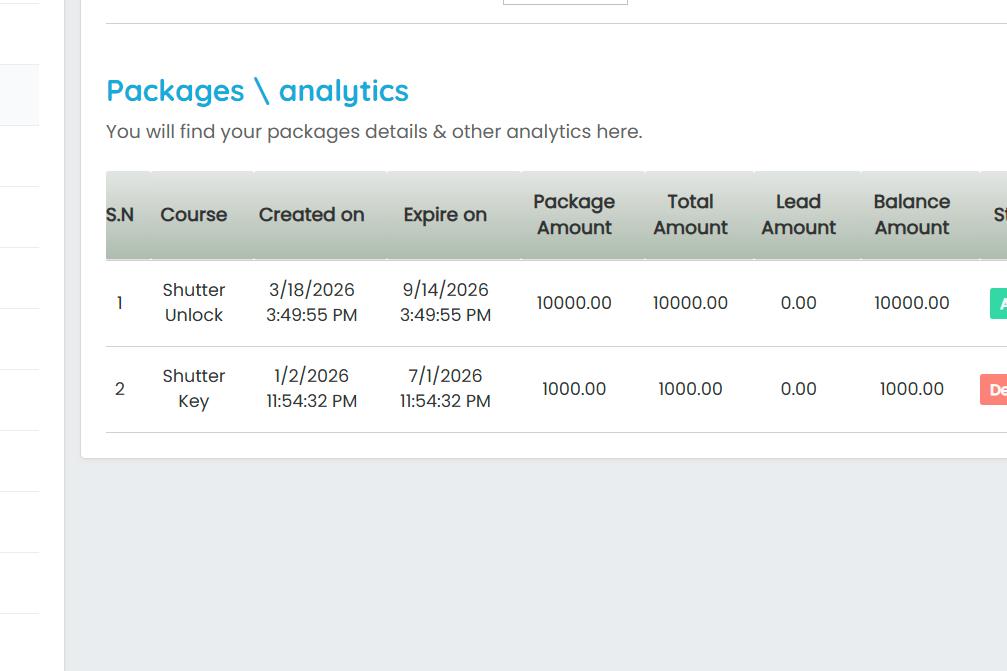Screen dimensions: 1007x671
Task: Click the Created on column header
Action: [x=311, y=215]
